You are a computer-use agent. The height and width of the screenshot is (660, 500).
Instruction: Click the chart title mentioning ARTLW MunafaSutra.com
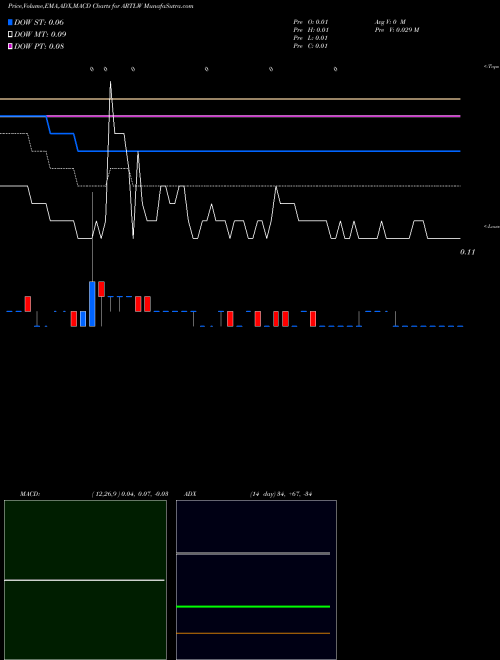(x=101, y=6)
